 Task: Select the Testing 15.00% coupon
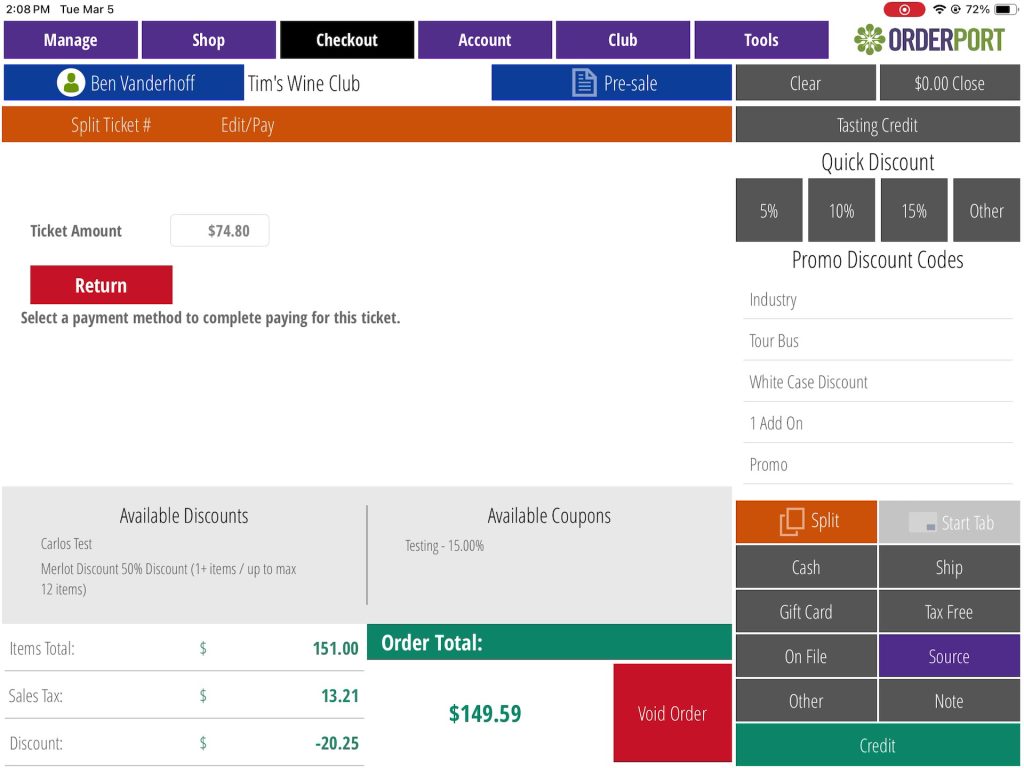point(445,546)
